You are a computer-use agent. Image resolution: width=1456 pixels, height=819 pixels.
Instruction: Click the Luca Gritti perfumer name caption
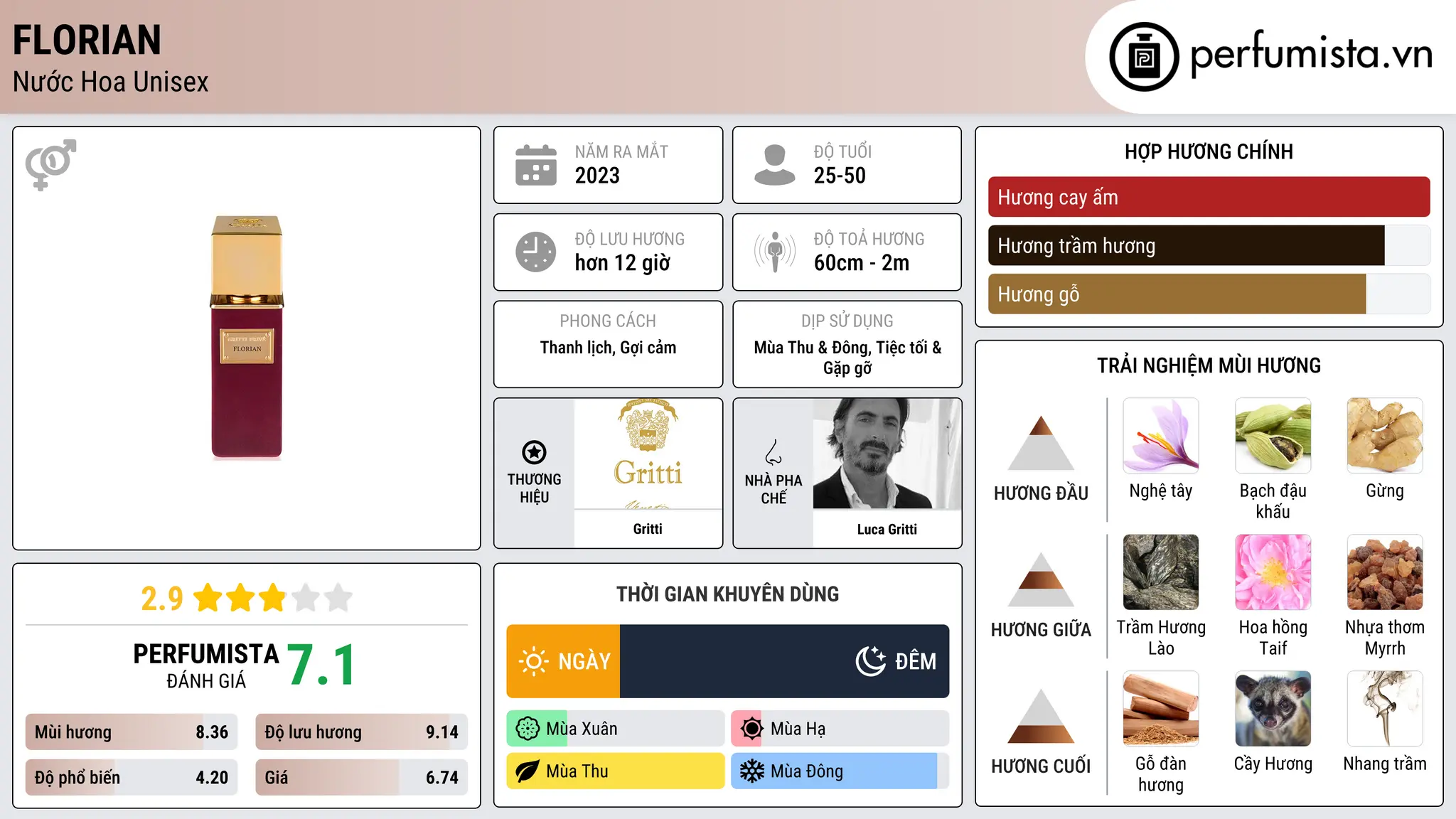[887, 529]
